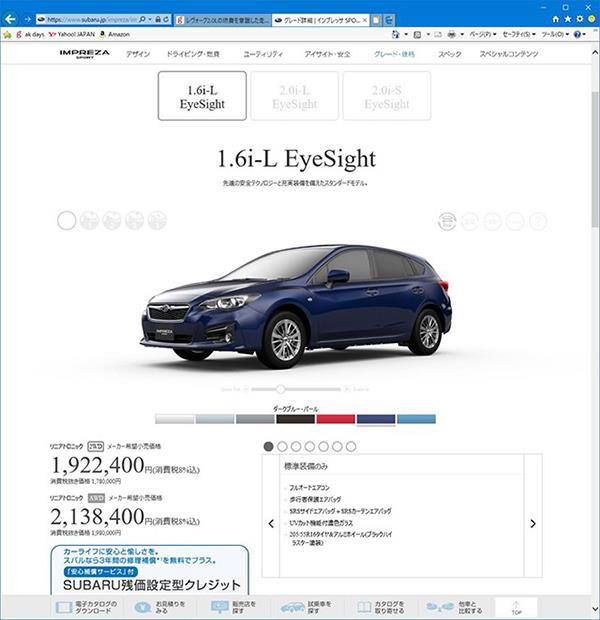Open the スペシャルコンテンツ nav menu item

509,54
